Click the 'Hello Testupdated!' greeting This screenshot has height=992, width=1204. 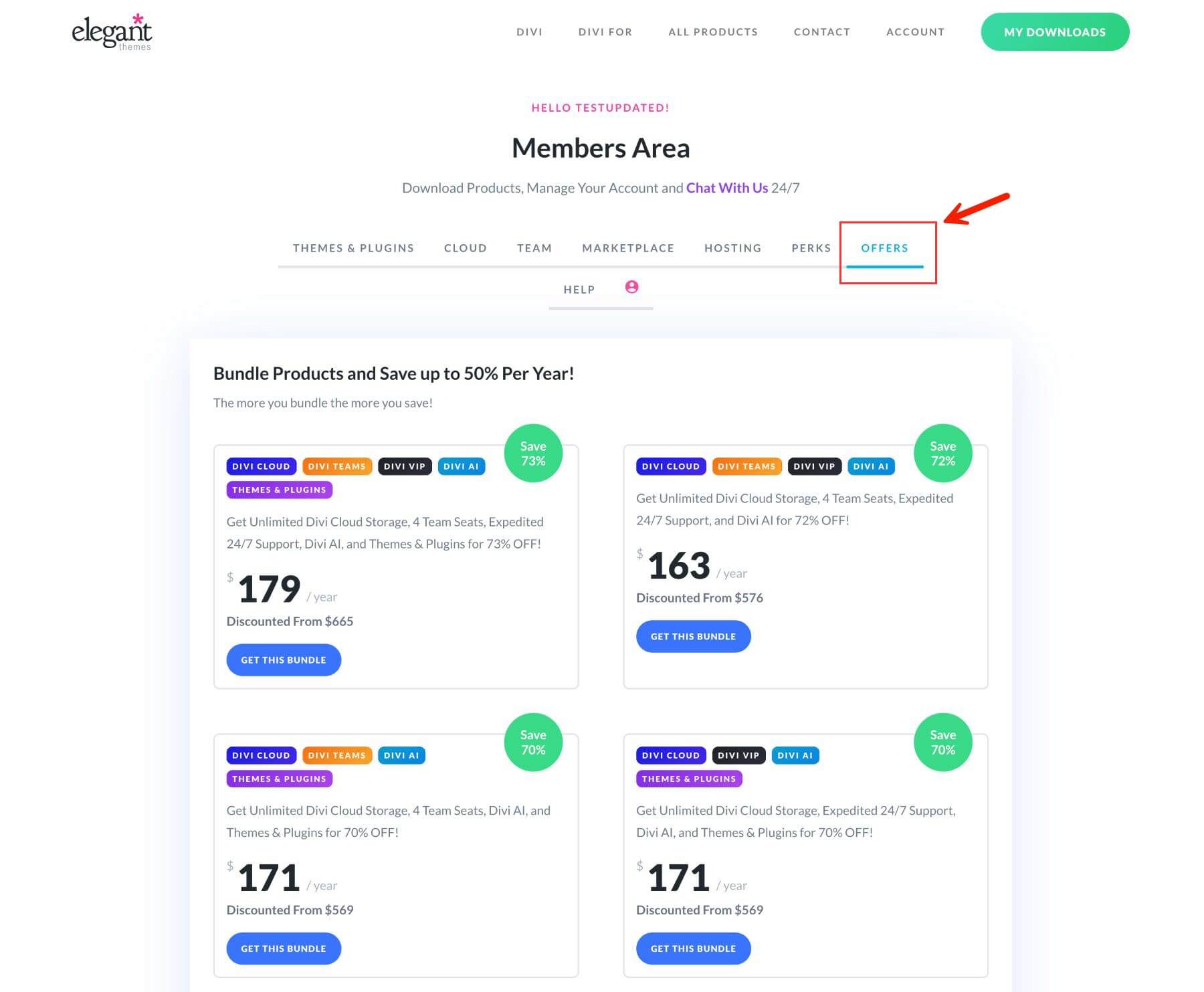pos(600,108)
